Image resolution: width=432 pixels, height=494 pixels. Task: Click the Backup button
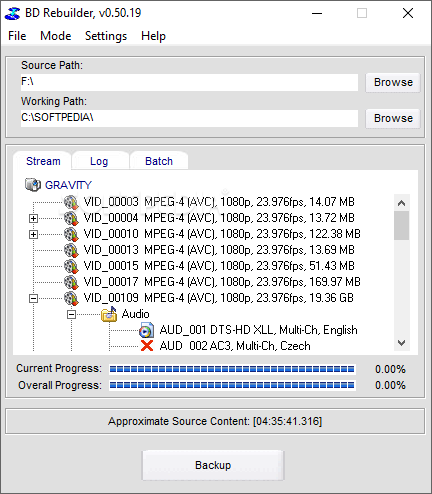[213, 465]
